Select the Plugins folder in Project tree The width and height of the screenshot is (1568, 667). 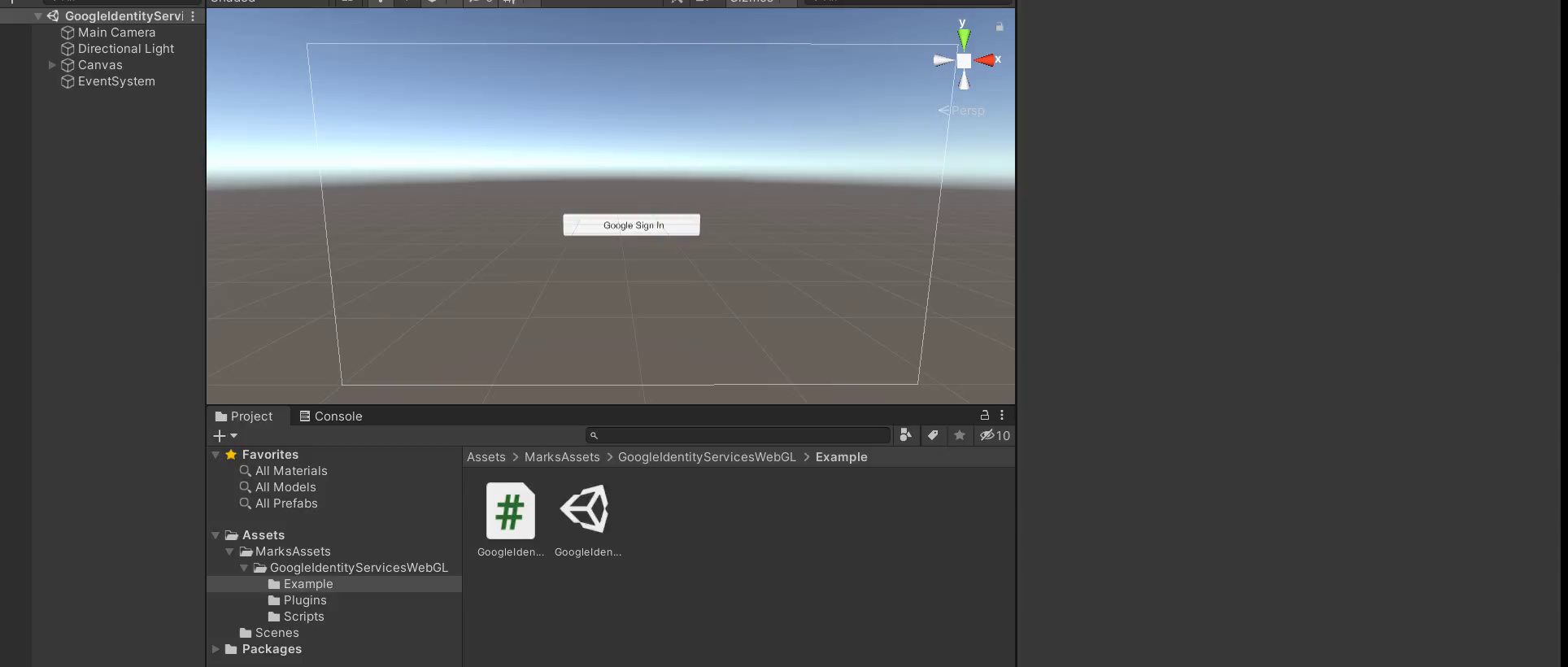click(304, 600)
